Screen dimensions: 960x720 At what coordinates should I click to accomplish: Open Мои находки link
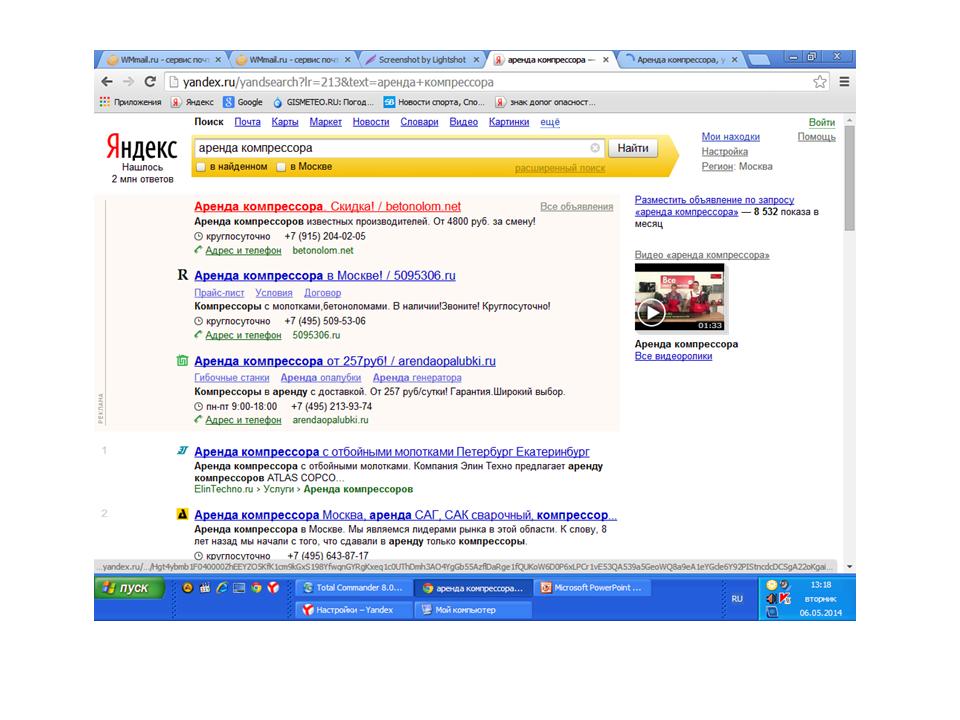coord(730,137)
